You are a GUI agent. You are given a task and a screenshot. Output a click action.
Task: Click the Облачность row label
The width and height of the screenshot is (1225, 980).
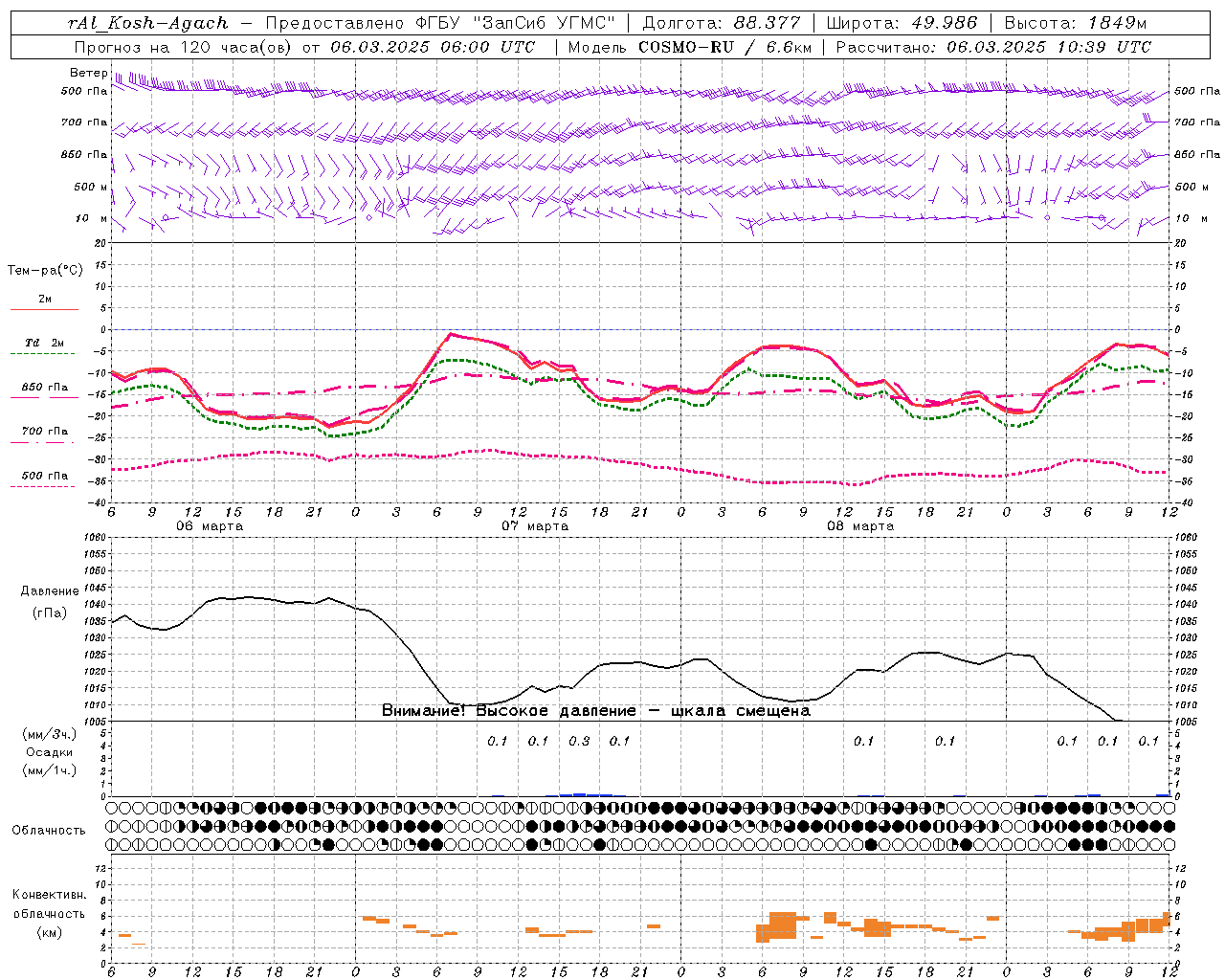coord(49,831)
